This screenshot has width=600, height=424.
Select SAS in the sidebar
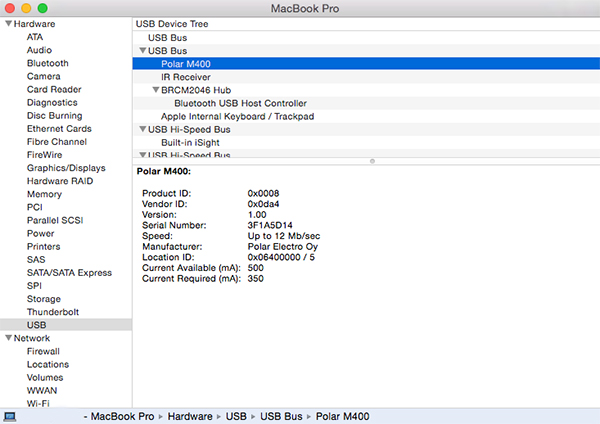point(36,259)
